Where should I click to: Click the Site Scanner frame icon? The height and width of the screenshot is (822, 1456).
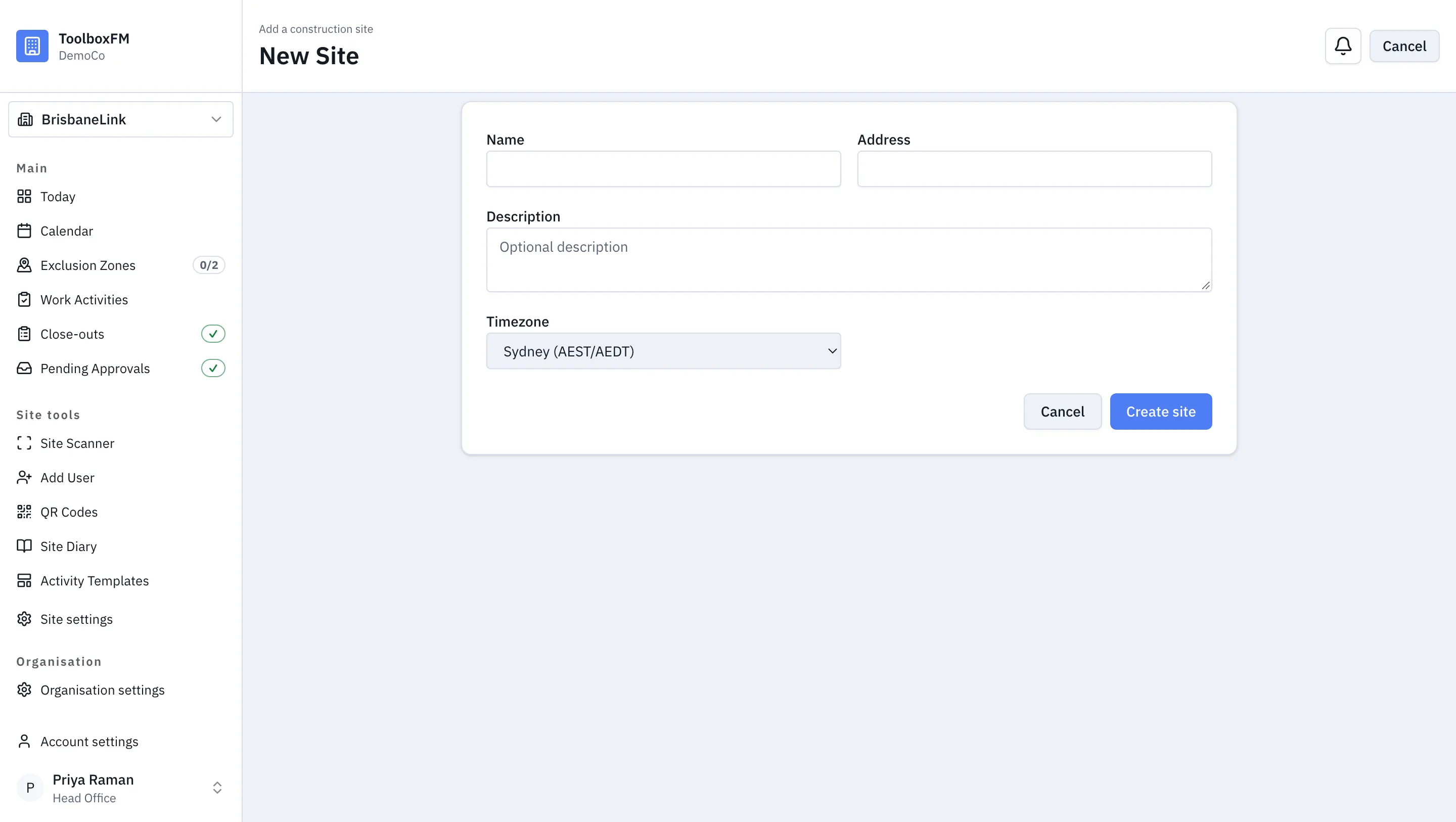tap(24, 443)
